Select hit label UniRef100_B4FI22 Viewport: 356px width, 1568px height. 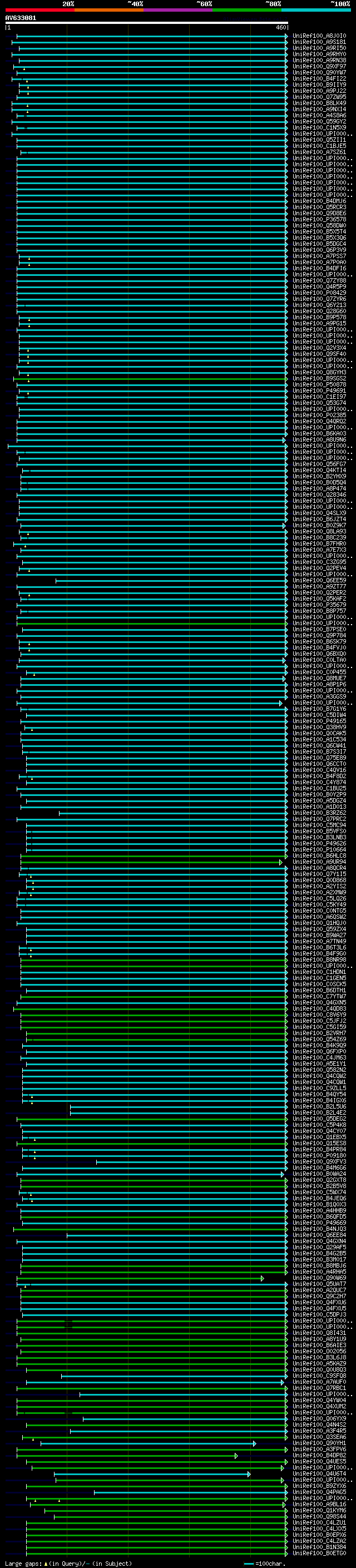319,78
